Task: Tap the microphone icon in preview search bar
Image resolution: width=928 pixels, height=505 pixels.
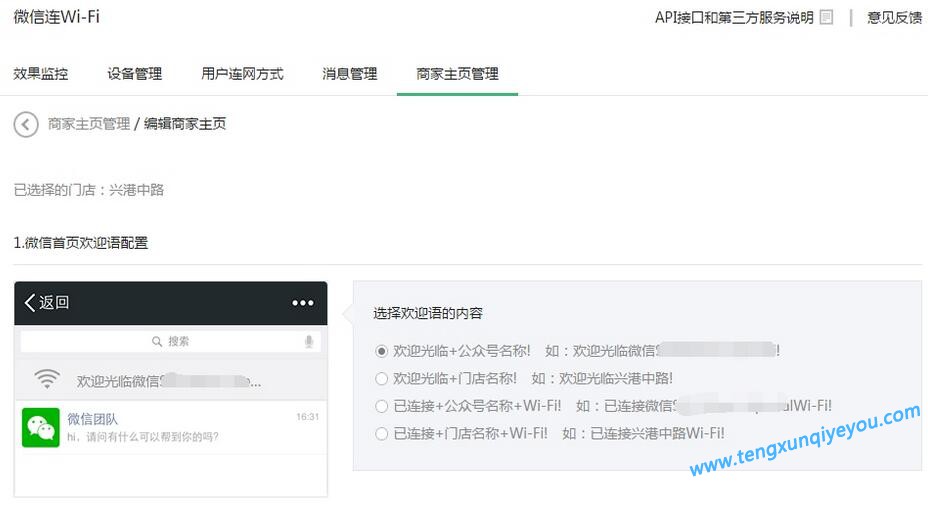Action: click(308, 342)
